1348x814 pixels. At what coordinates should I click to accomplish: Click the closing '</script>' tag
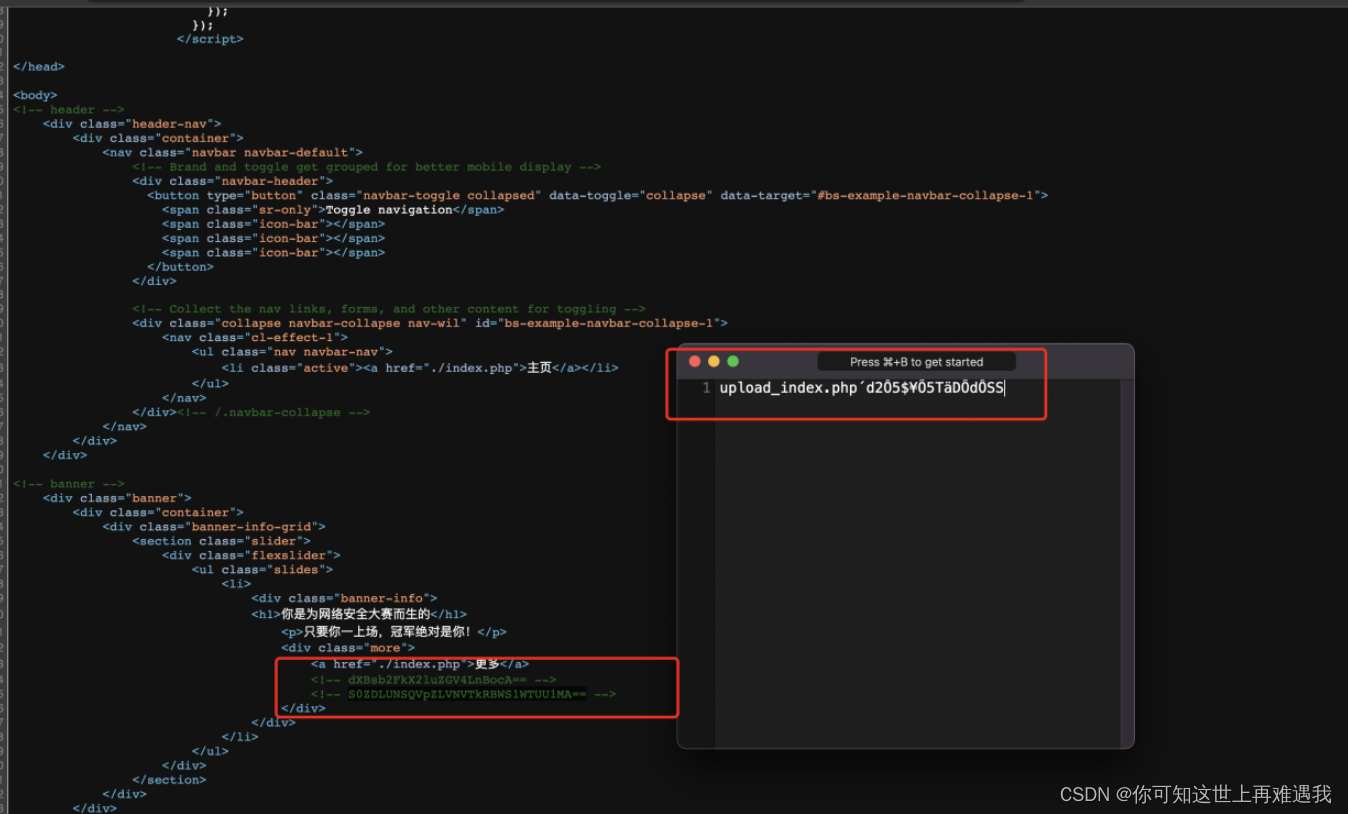pos(210,39)
